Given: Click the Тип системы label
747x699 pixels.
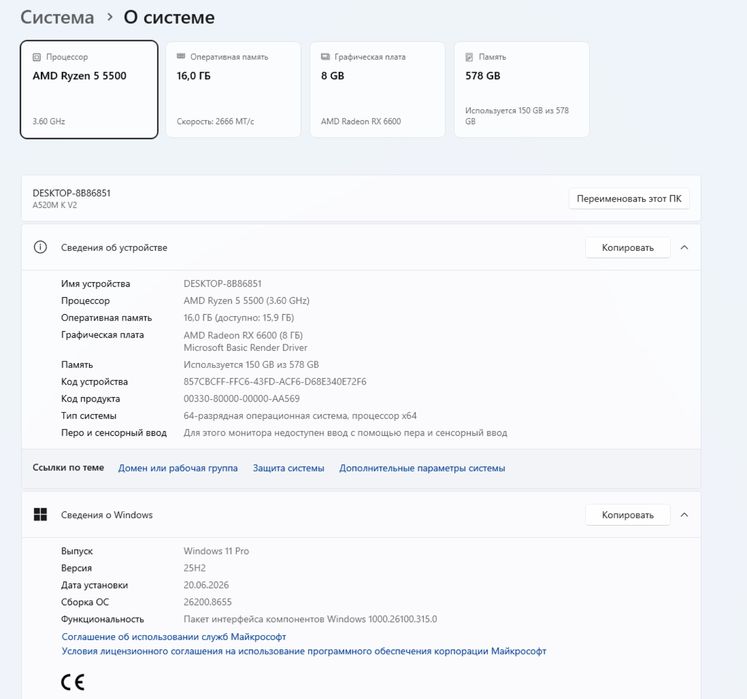Looking at the screenshot, I should [x=89, y=416].
